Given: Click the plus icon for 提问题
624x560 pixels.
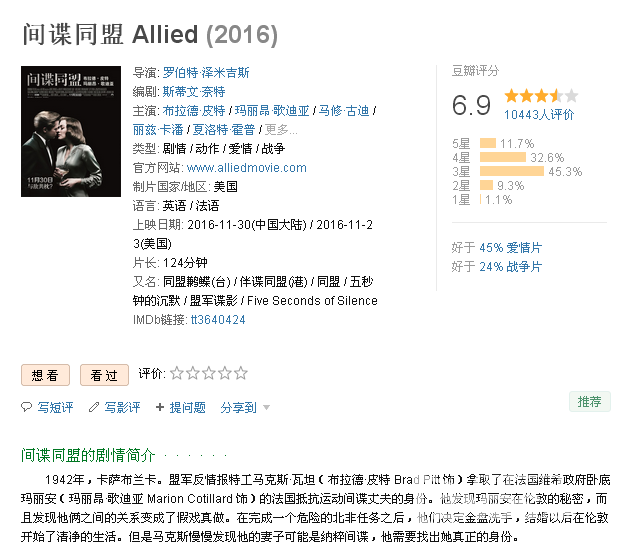Looking at the screenshot, I should [x=160, y=407].
